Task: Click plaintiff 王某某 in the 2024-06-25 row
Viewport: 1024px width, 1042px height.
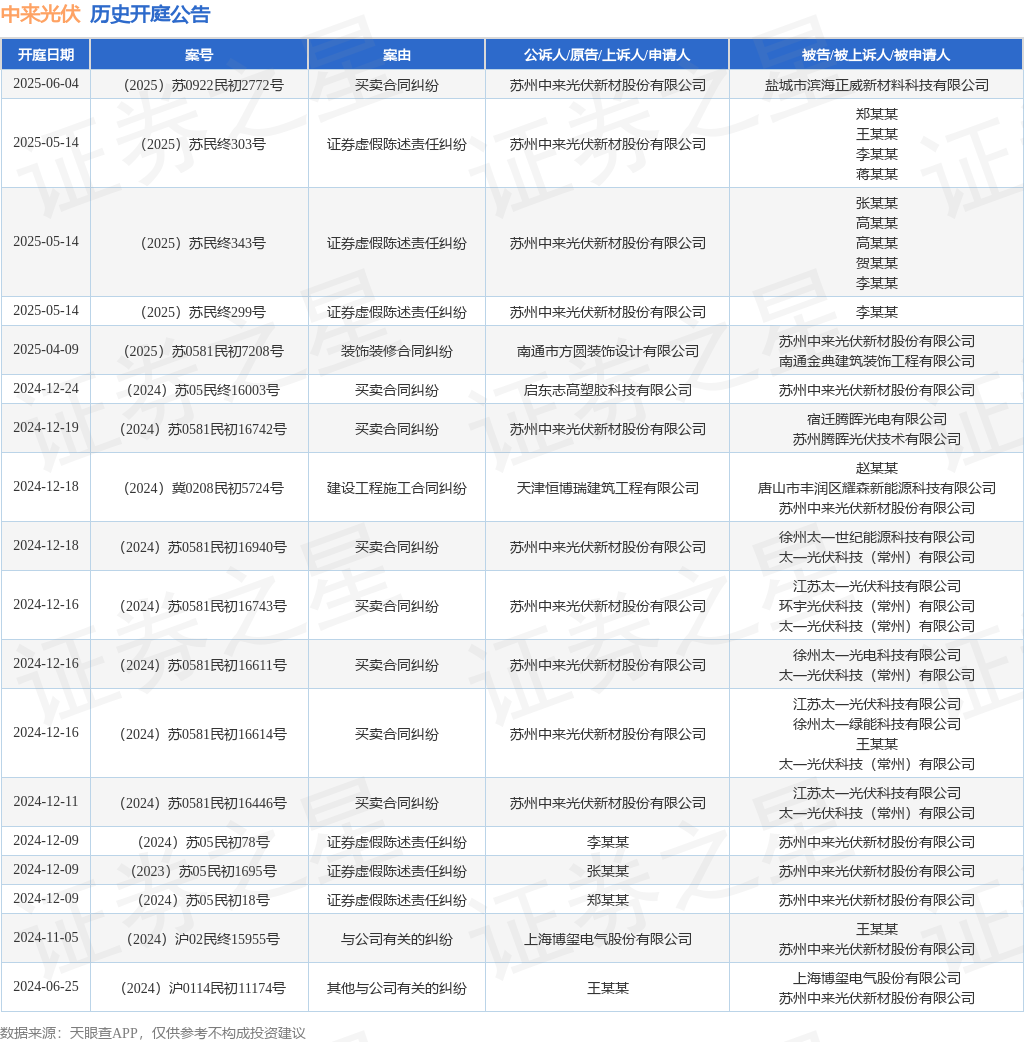Action: point(607,989)
